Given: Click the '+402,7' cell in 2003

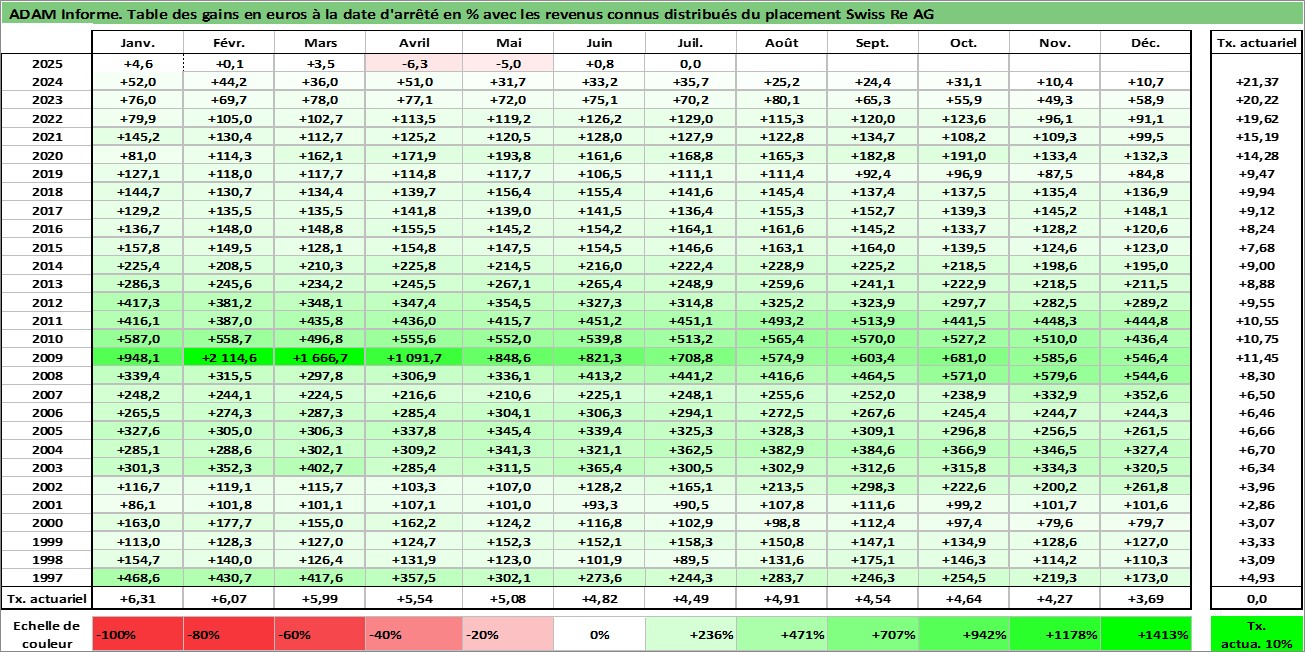Looking at the screenshot, I should 320,467.
